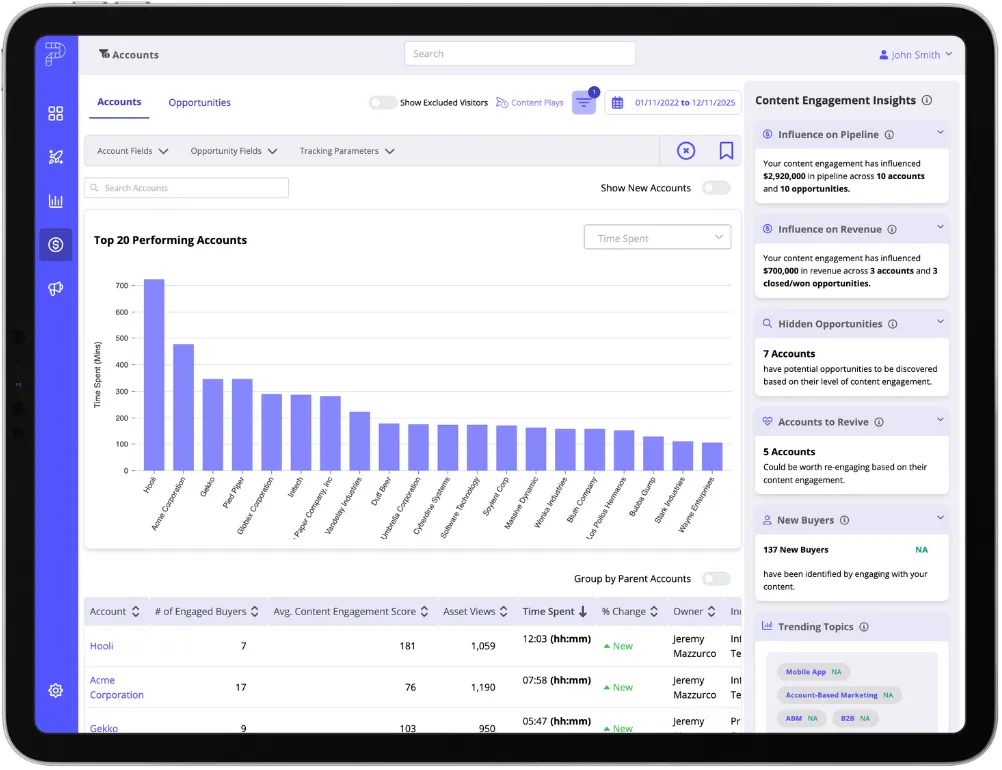The image size is (1002, 770).
Task: Open the bar chart analytics sidebar icon
Action: [x=56, y=201]
